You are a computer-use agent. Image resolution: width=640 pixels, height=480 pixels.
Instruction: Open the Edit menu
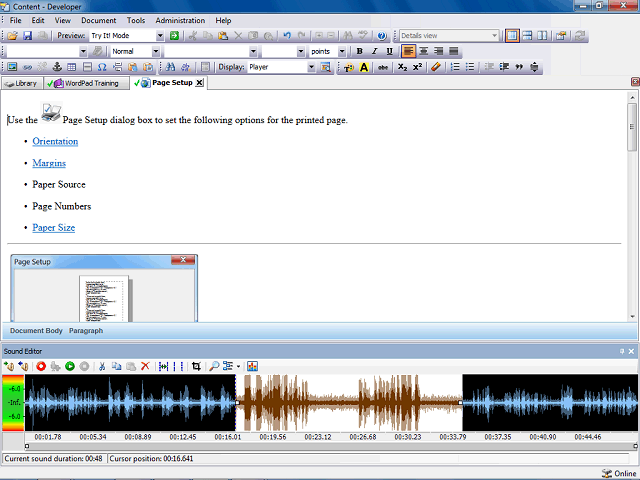click(x=38, y=20)
